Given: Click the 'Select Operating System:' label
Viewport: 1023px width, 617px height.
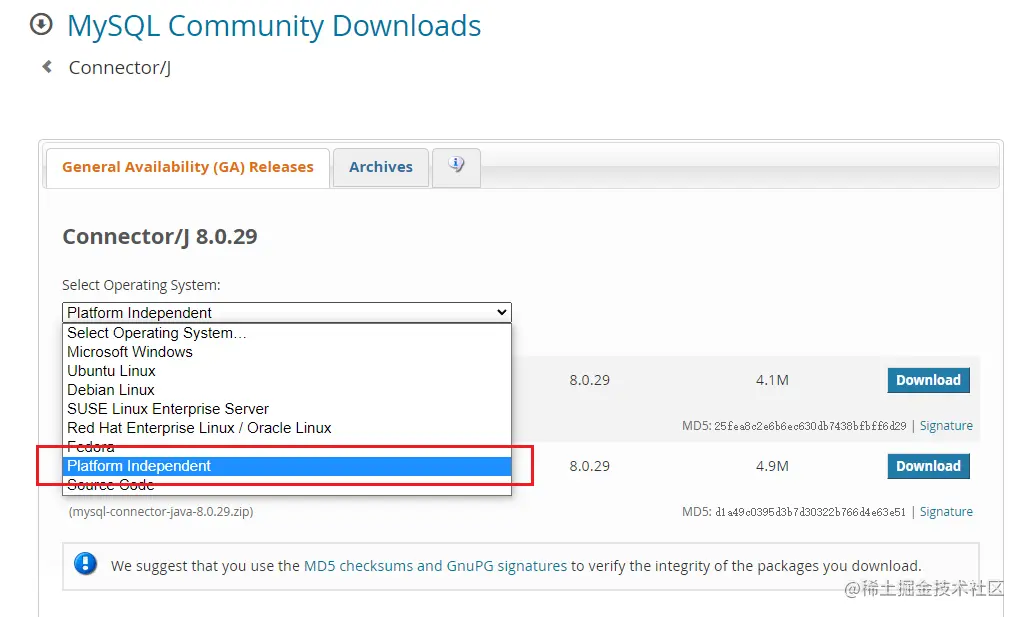Looking at the screenshot, I should pyautogui.click(x=142, y=285).
